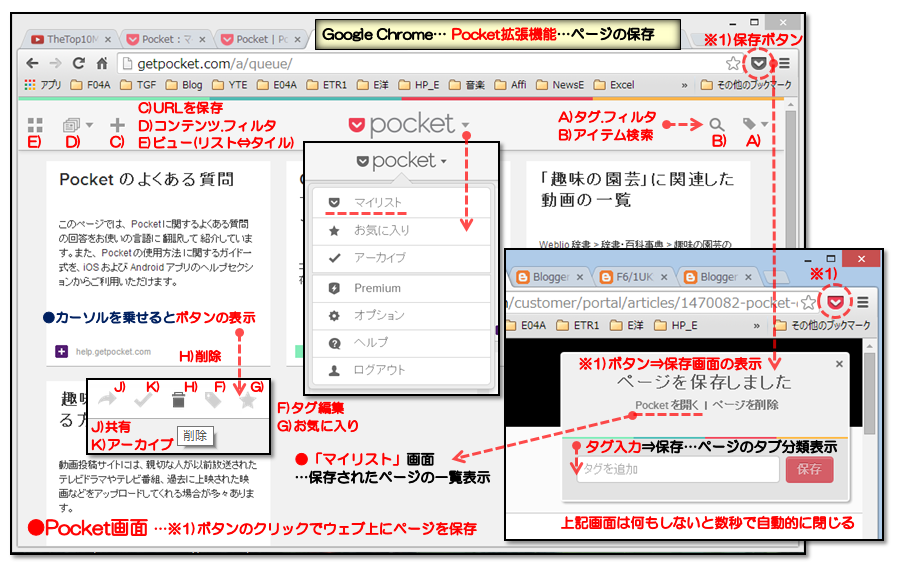899x569 pixels.
Task: Open the 音楽 bookmark folder
Action: click(x=467, y=85)
